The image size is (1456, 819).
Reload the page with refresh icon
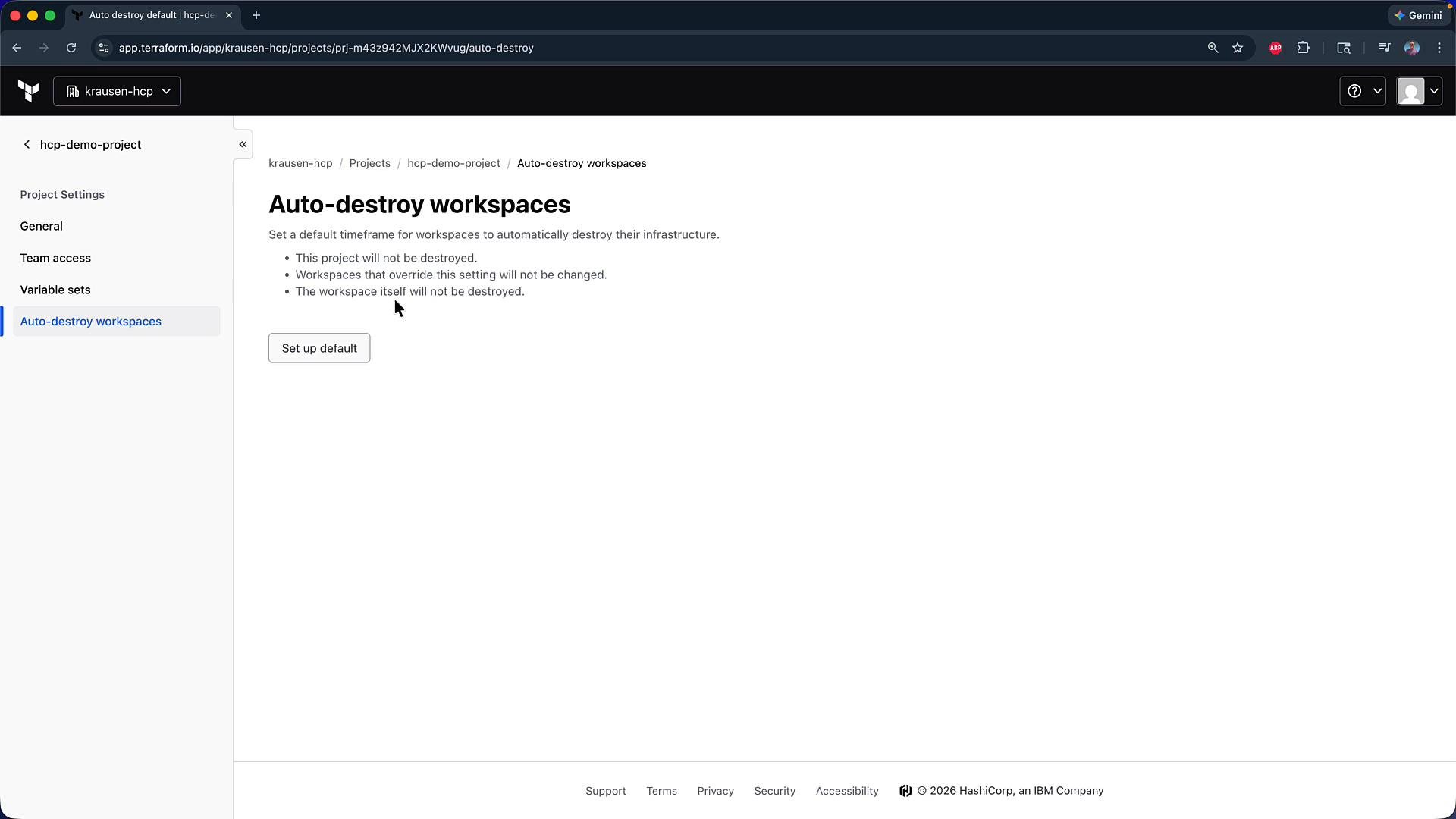71,48
